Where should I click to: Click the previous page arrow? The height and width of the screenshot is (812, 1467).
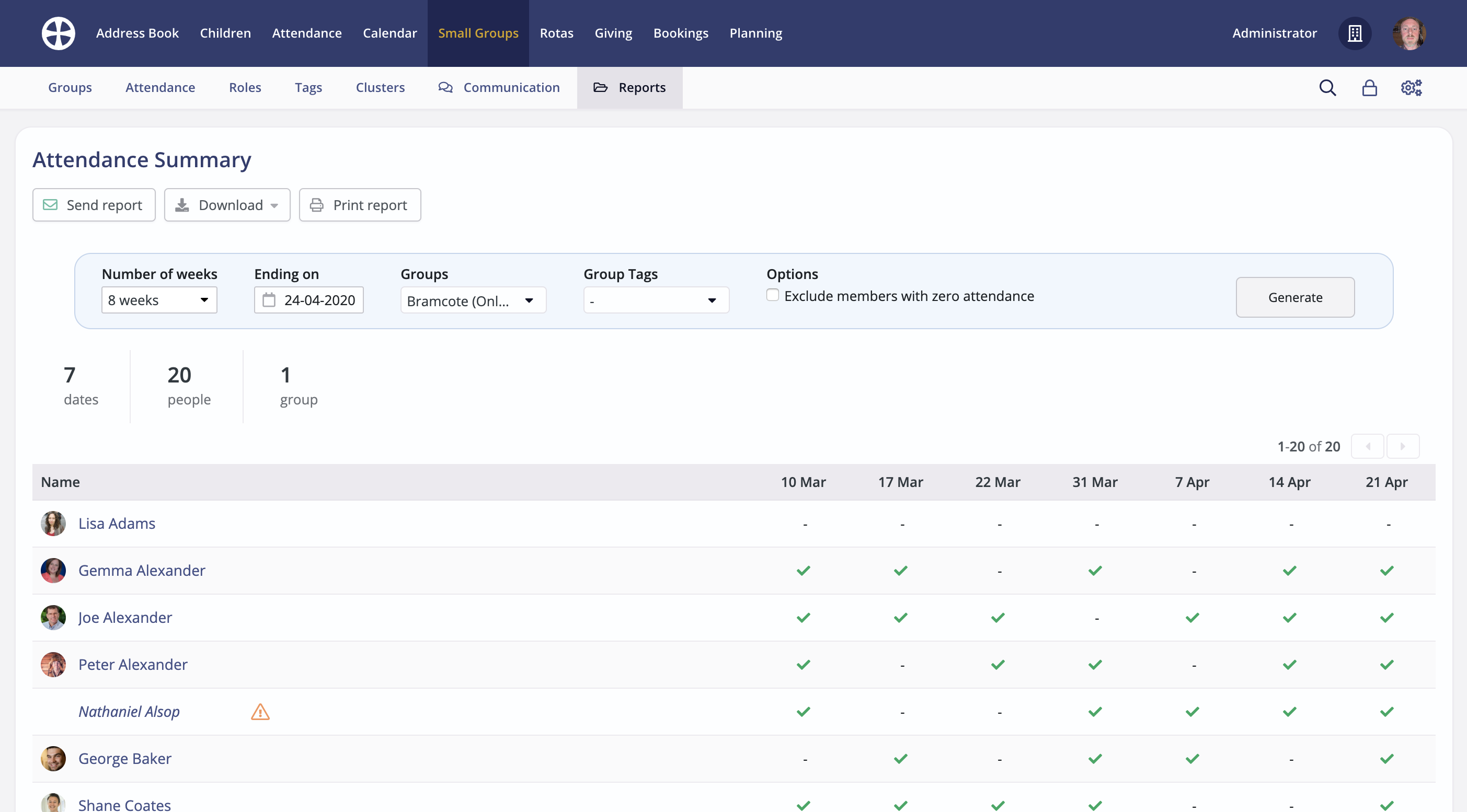(1367, 447)
